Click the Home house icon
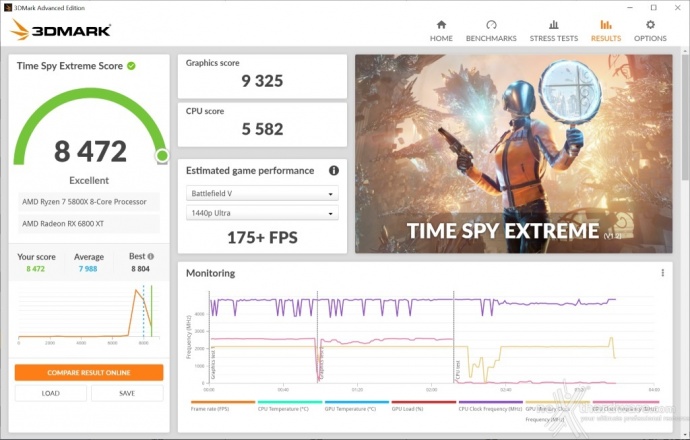The width and height of the screenshot is (690, 440). pos(441,25)
